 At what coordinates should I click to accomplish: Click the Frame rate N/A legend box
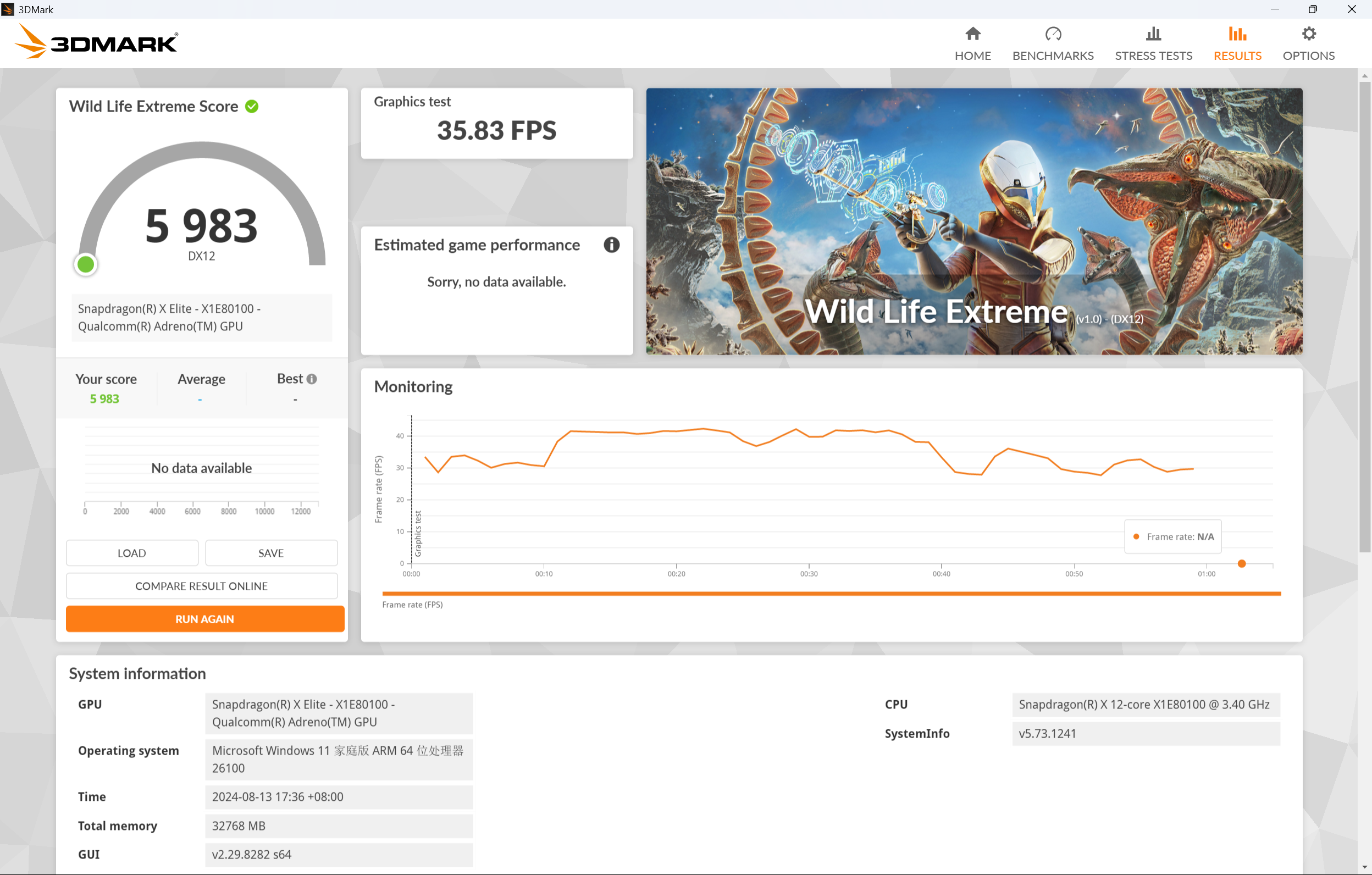click(x=1172, y=536)
